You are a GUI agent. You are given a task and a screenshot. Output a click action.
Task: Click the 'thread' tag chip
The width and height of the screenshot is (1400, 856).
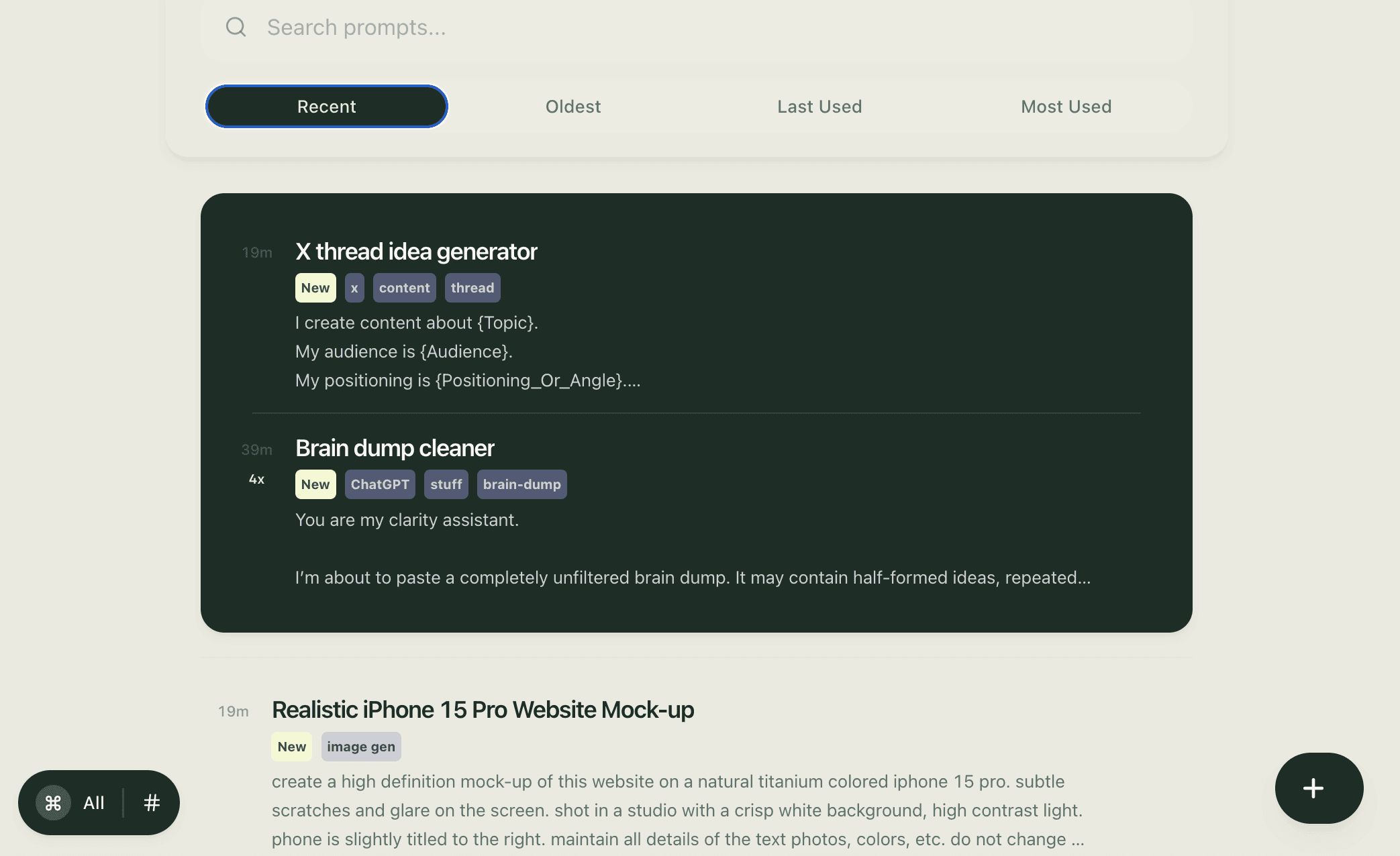pyautogui.click(x=472, y=287)
